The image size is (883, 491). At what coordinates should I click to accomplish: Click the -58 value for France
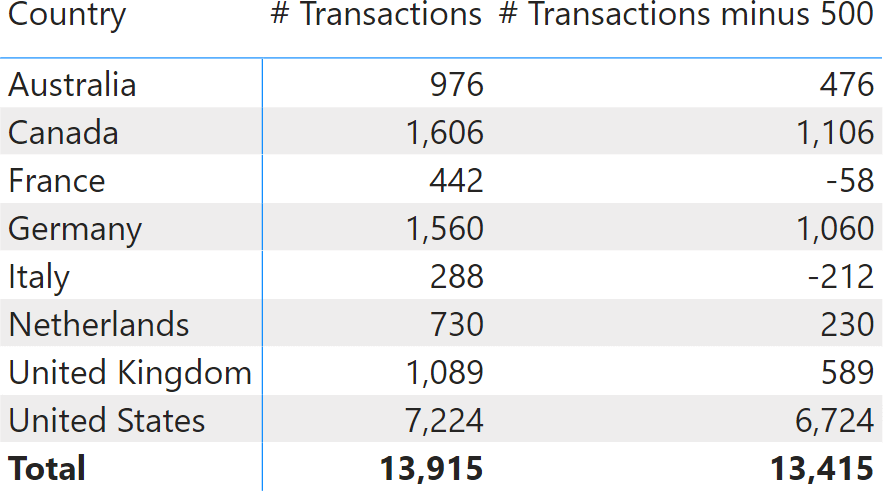pyautogui.click(x=850, y=181)
